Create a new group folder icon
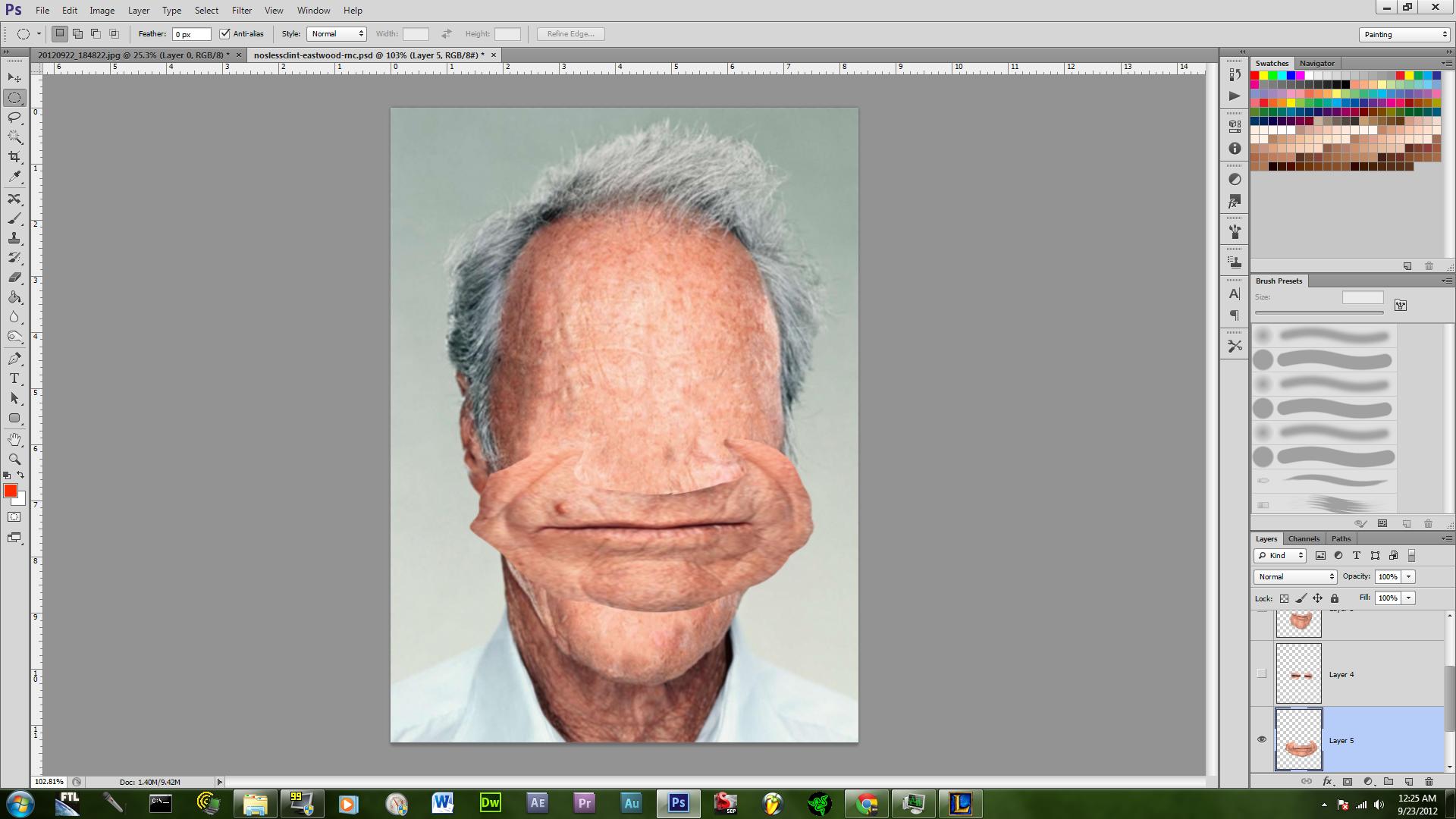This screenshot has width=1456, height=819. point(1389,781)
